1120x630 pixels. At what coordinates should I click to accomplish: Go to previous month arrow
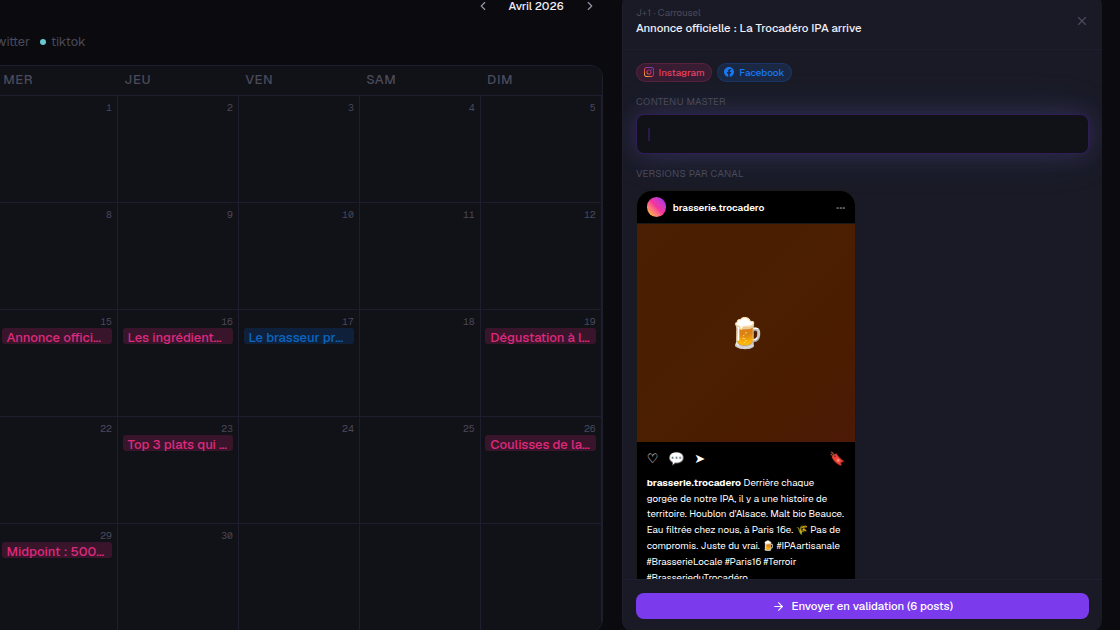pos(484,6)
